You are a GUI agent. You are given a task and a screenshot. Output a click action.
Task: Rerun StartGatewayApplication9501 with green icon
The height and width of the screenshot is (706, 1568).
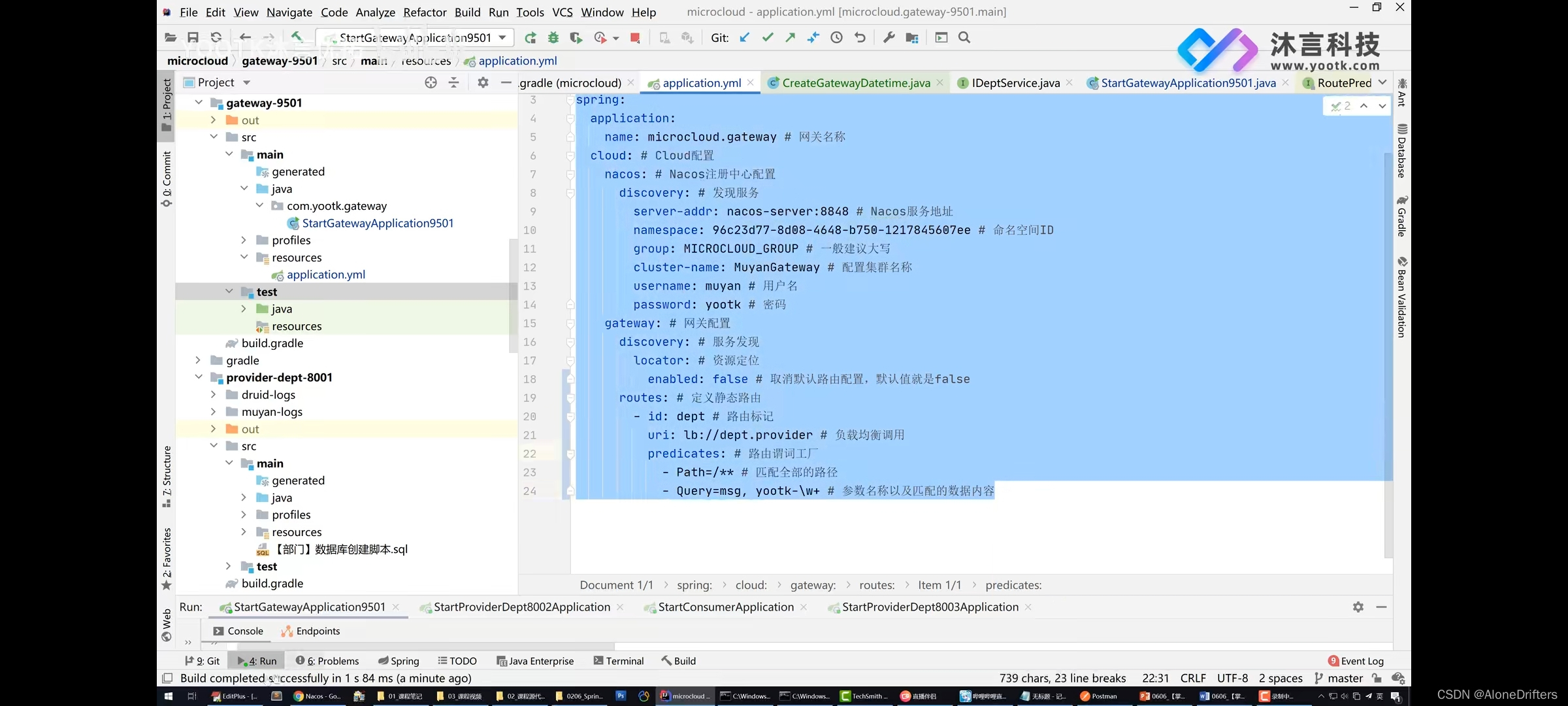[x=531, y=38]
